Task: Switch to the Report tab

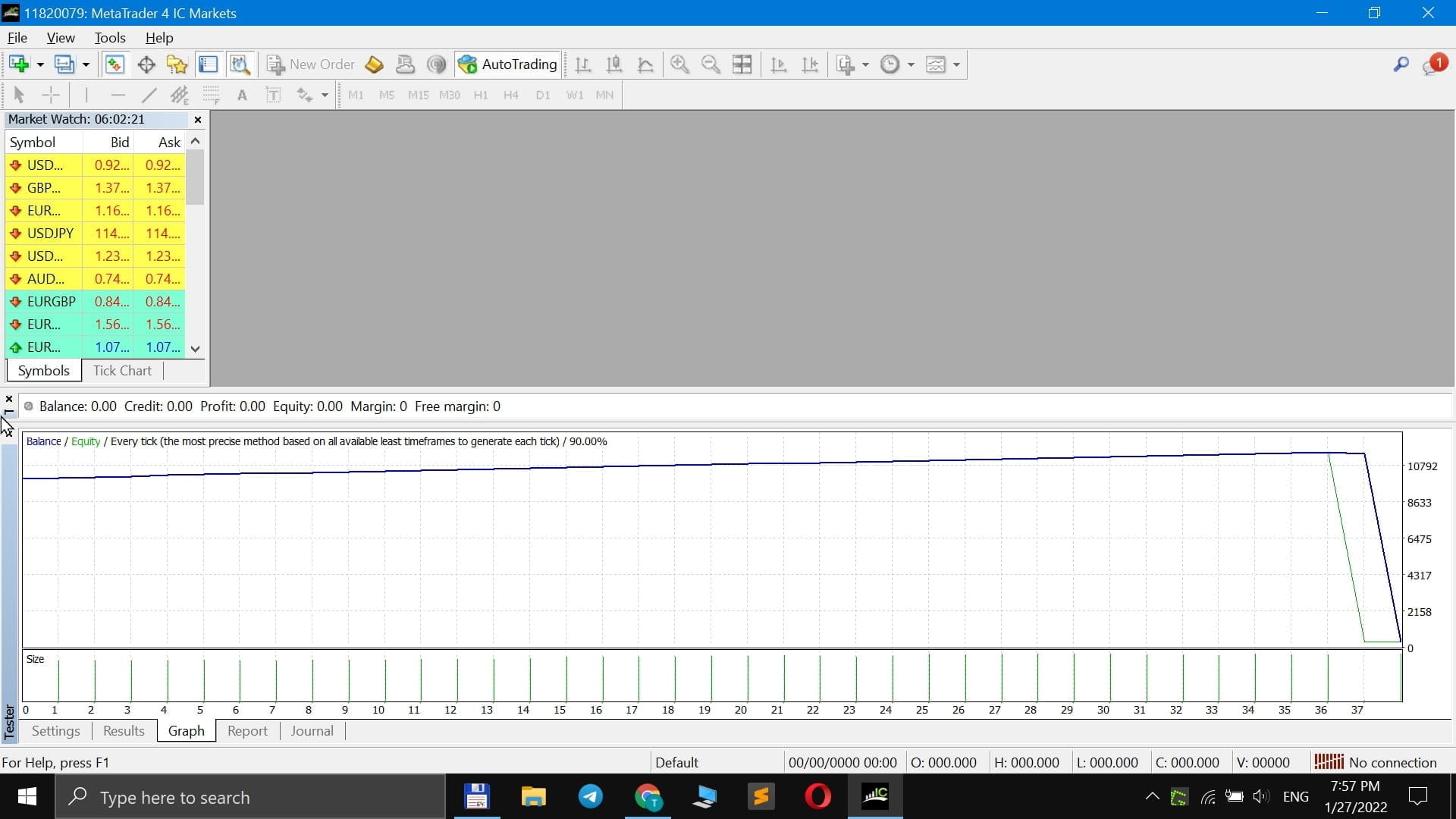Action: coord(247,731)
